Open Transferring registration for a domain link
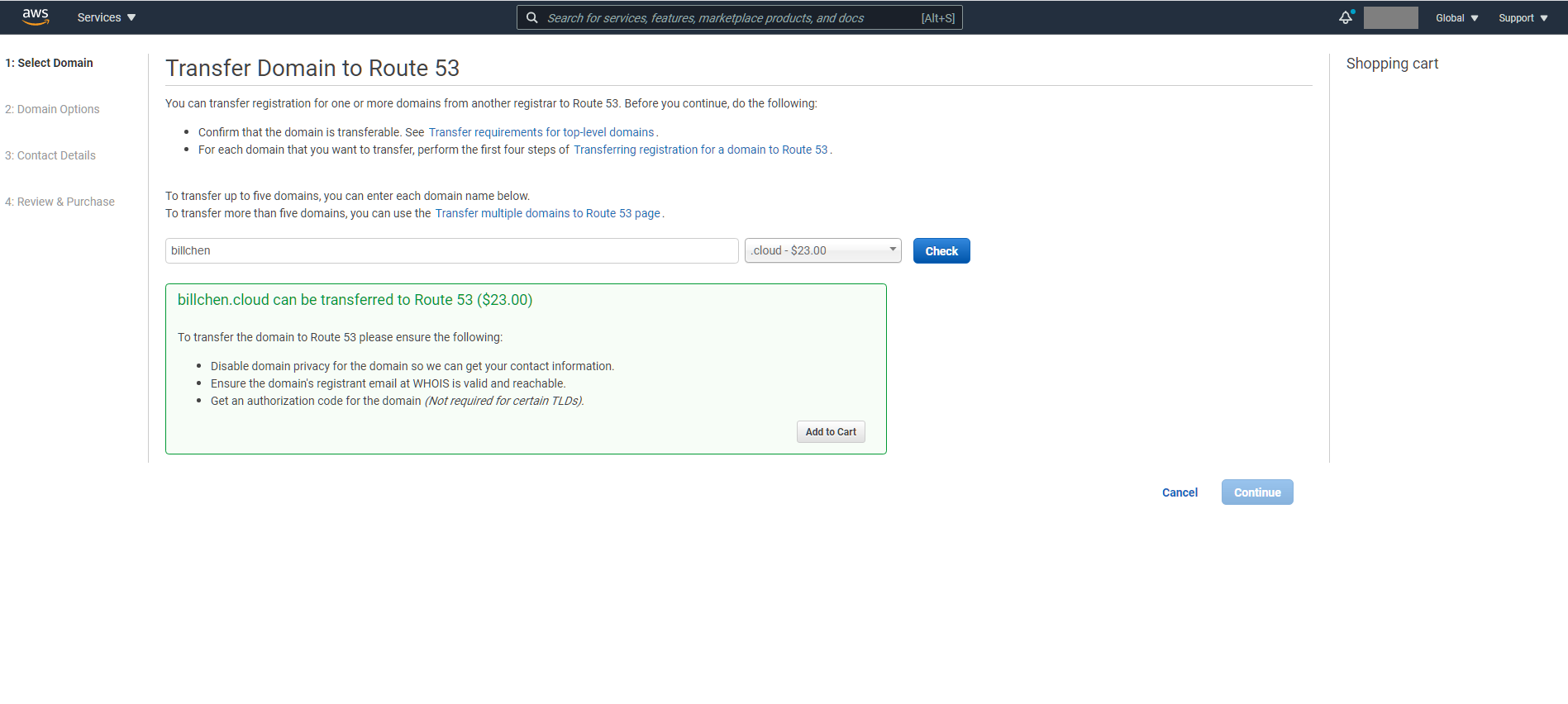Image resolution: width=1568 pixels, height=704 pixels. [701, 150]
